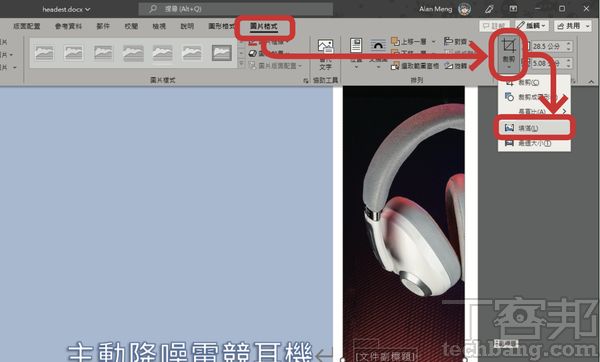Open the 長寬比(A) aspect ratio submenu
This screenshot has width=600, height=362.
click(x=534, y=111)
